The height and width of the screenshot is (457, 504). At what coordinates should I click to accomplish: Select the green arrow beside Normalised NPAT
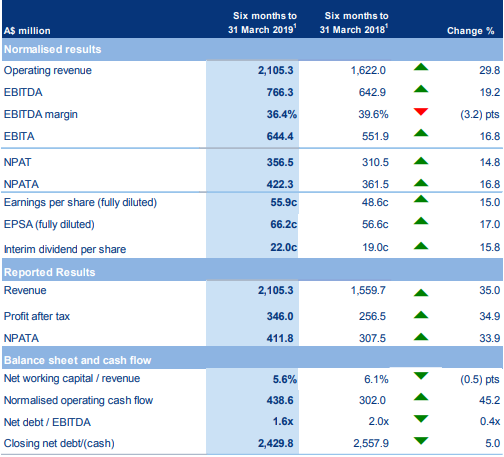[x=421, y=161]
